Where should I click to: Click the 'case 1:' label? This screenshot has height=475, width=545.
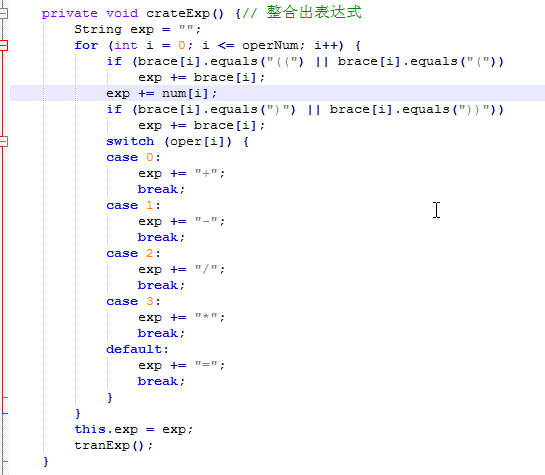pos(133,205)
